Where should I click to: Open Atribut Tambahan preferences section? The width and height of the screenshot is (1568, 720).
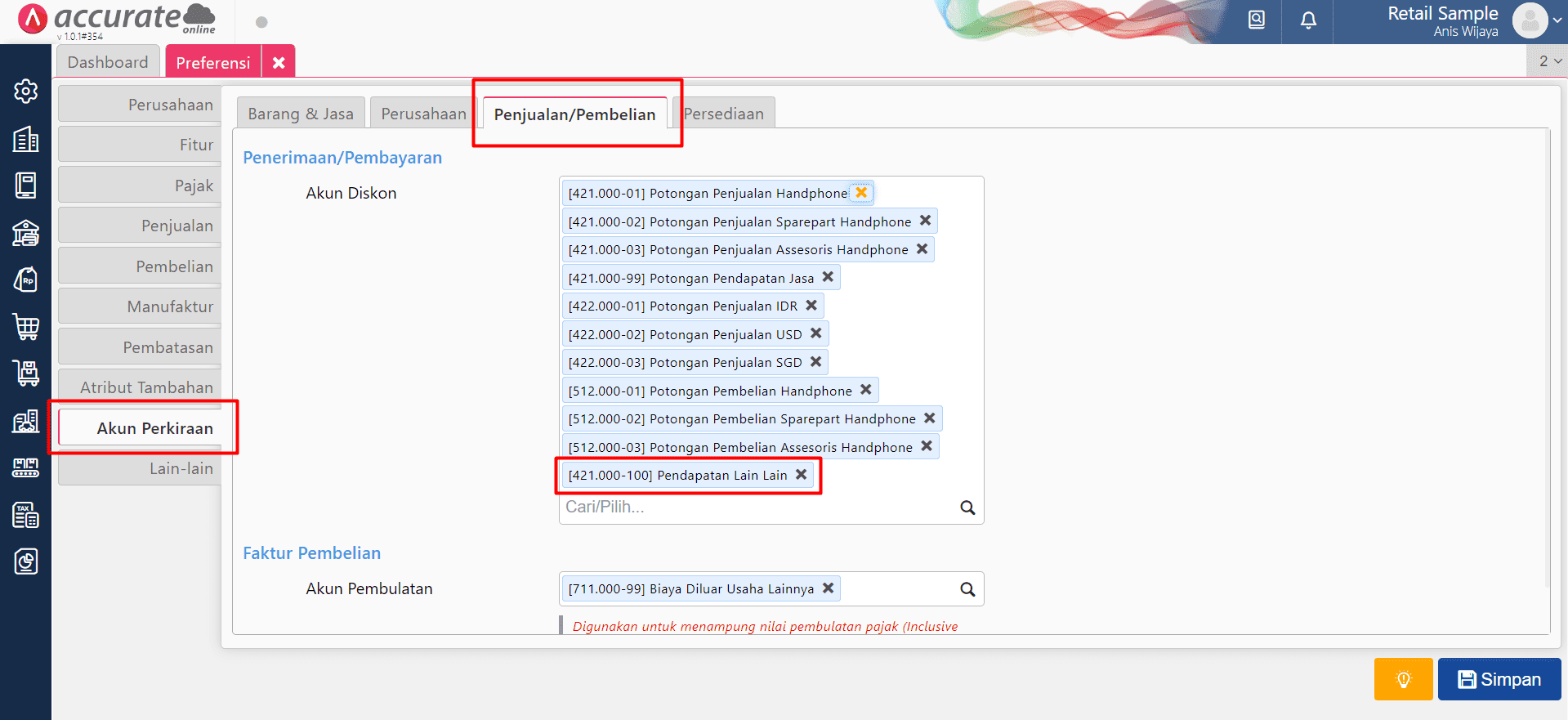pyautogui.click(x=140, y=387)
